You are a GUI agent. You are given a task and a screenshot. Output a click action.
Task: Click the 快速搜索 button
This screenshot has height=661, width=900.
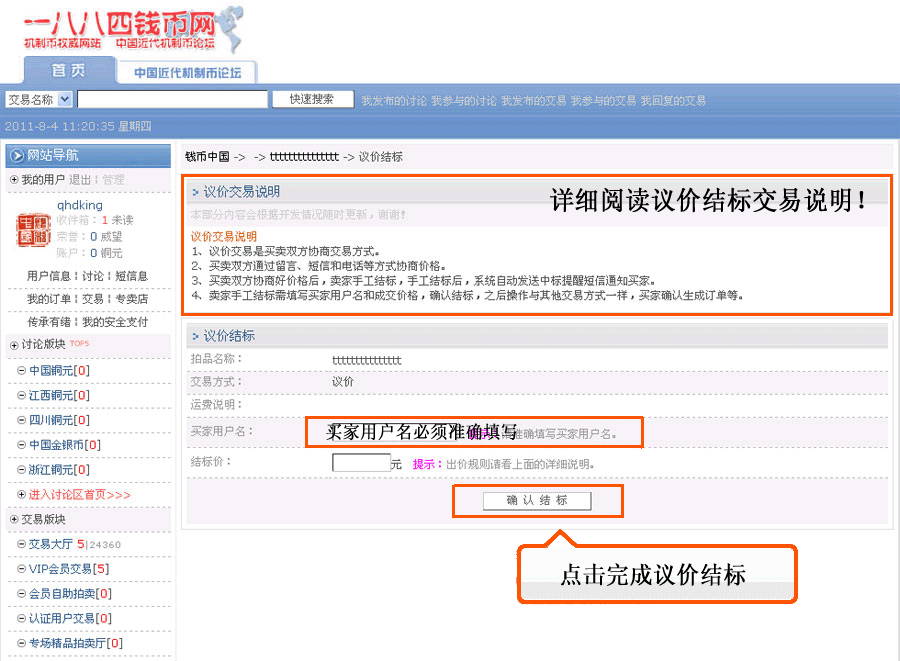[312, 99]
